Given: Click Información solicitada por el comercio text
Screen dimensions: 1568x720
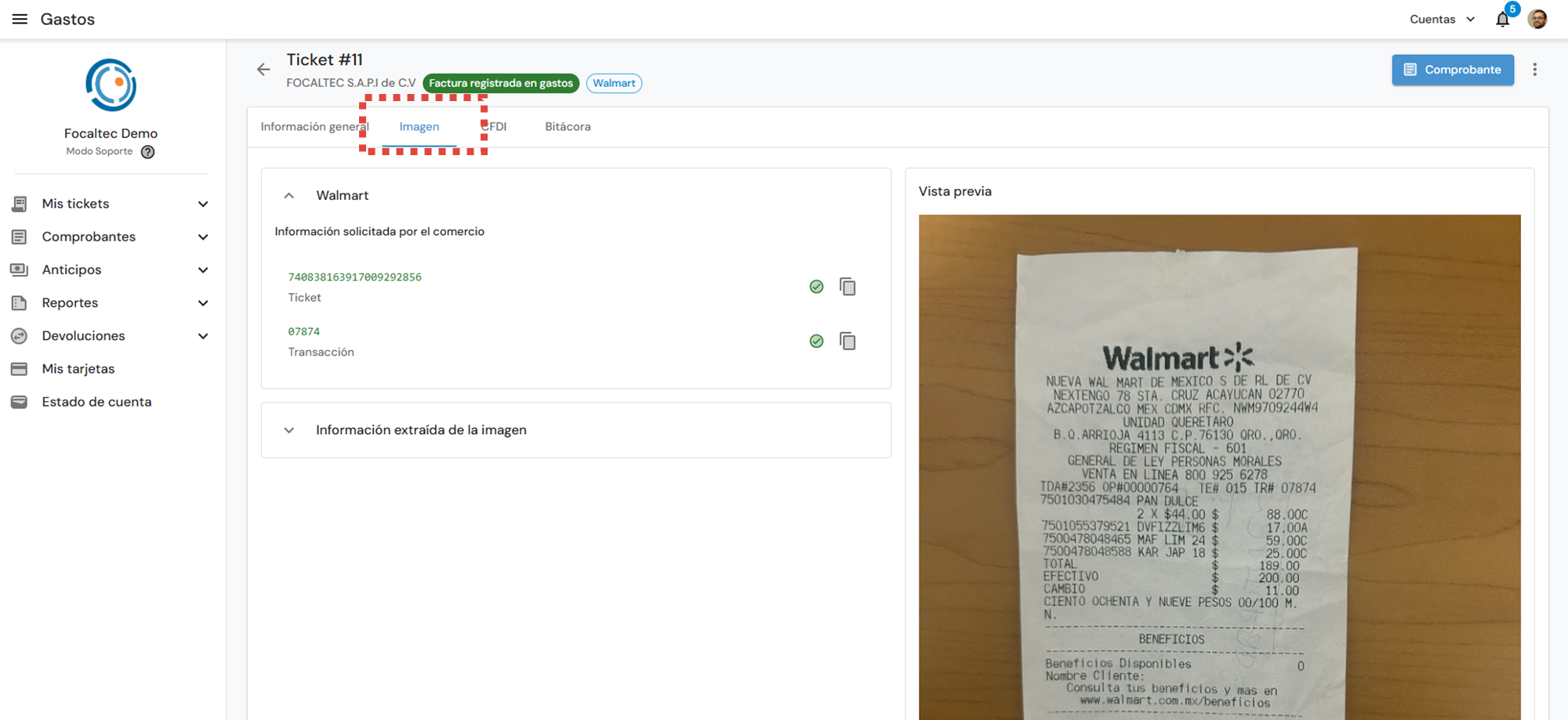Looking at the screenshot, I should (x=379, y=232).
